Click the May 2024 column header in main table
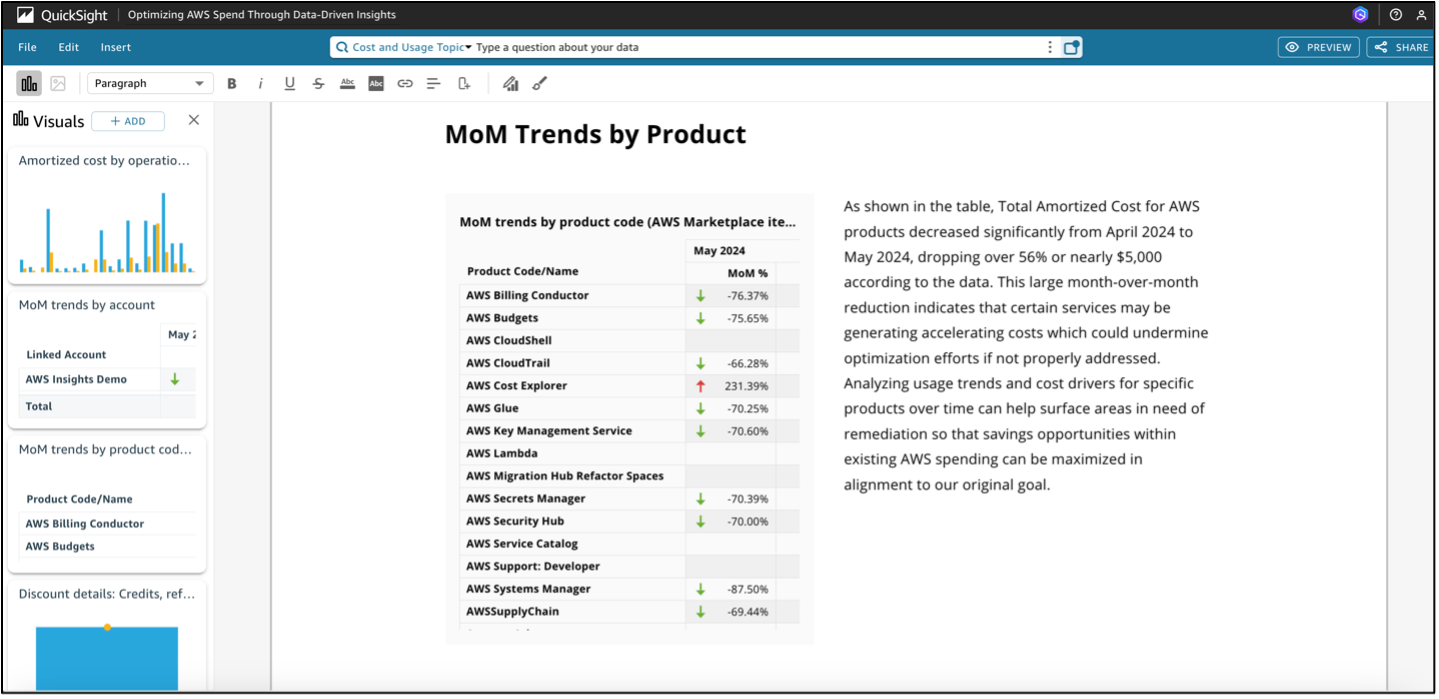The width and height of the screenshot is (1439, 699). pyautogui.click(x=719, y=251)
